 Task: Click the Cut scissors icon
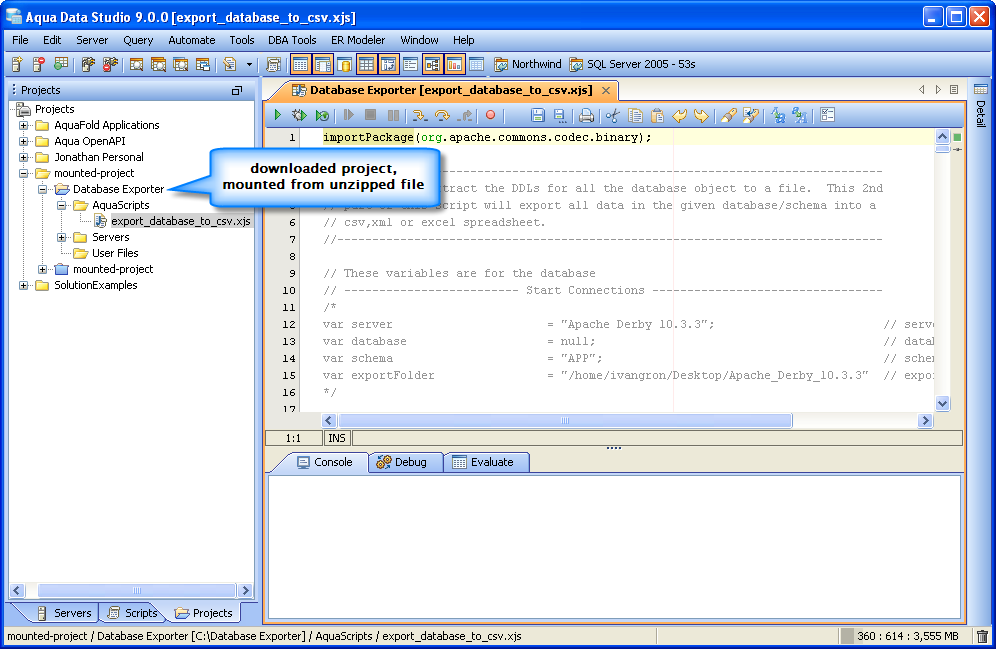point(612,115)
